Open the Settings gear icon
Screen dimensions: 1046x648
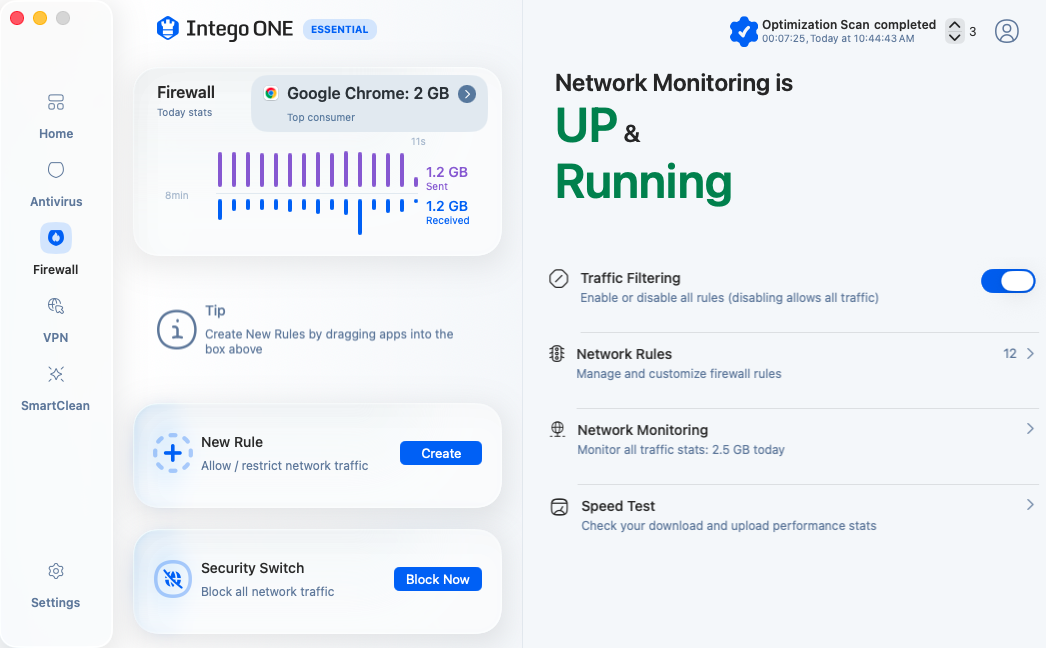(56, 571)
